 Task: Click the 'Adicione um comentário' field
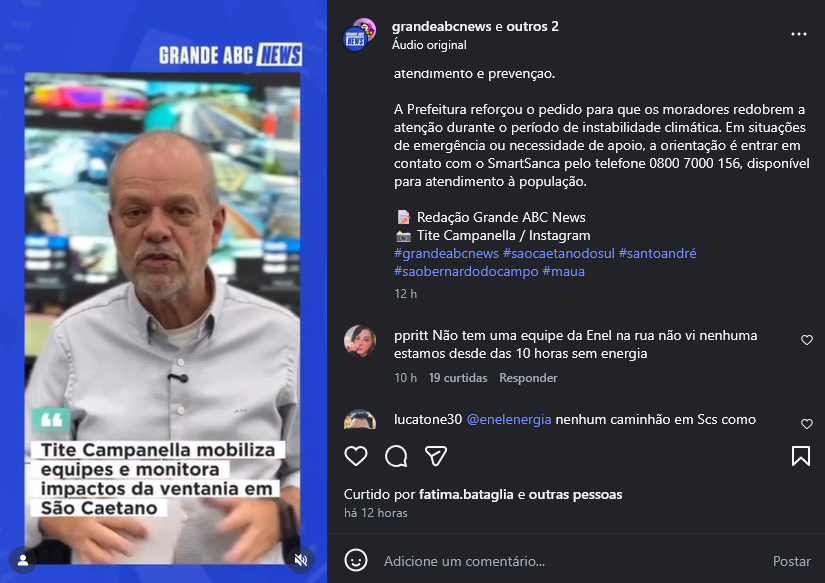pyautogui.click(x=572, y=561)
